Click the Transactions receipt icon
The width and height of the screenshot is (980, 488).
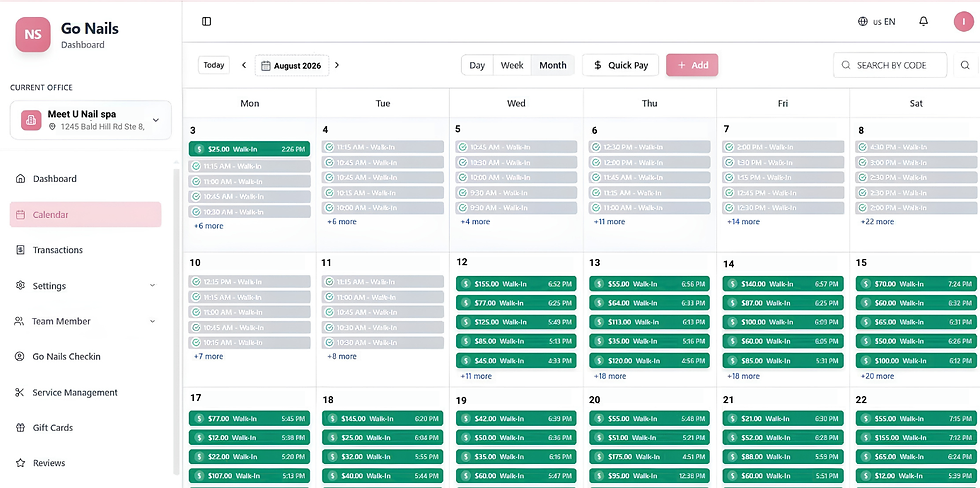coord(20,250)
